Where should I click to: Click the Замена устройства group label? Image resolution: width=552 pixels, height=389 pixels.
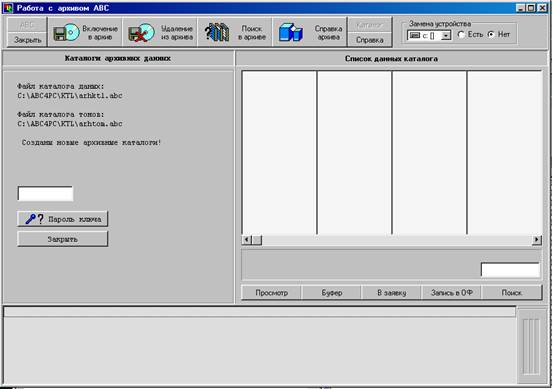[440, 24]
